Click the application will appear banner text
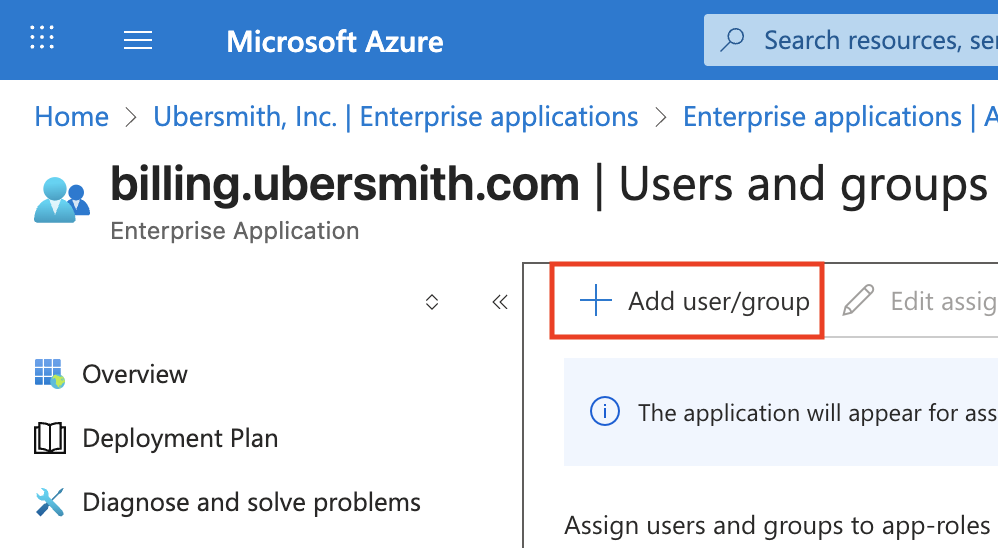This screenshot has height=548, width=998. [816, 412]
